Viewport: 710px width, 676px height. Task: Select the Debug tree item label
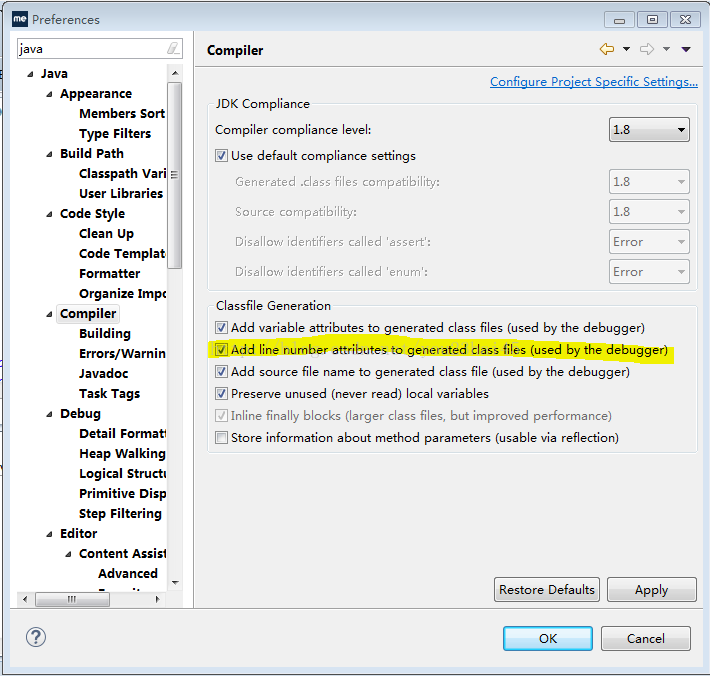80,414
